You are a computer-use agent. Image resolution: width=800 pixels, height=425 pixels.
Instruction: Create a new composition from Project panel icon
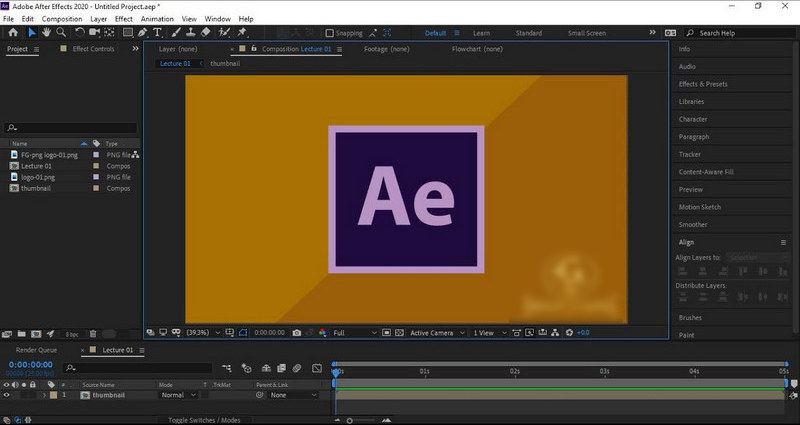36,334
